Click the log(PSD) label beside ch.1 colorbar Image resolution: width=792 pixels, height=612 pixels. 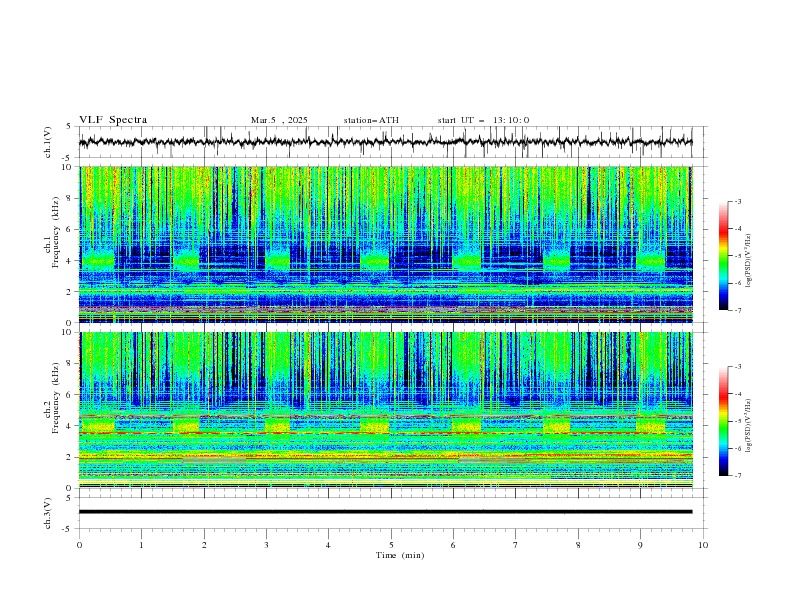tap(749, 261)
